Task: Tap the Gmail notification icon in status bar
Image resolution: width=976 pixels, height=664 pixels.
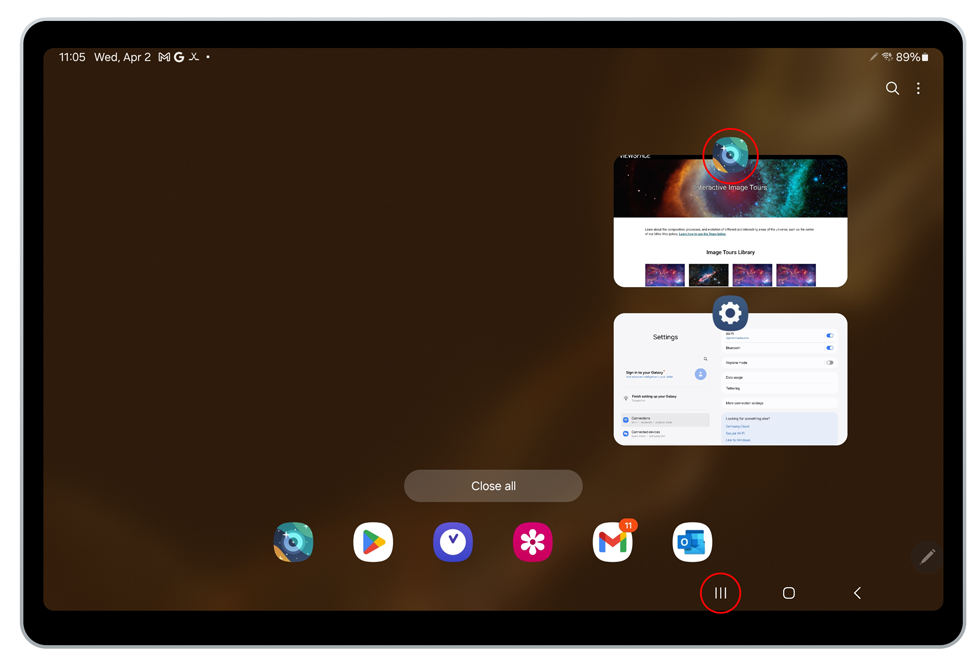Action: coord(164,57)
